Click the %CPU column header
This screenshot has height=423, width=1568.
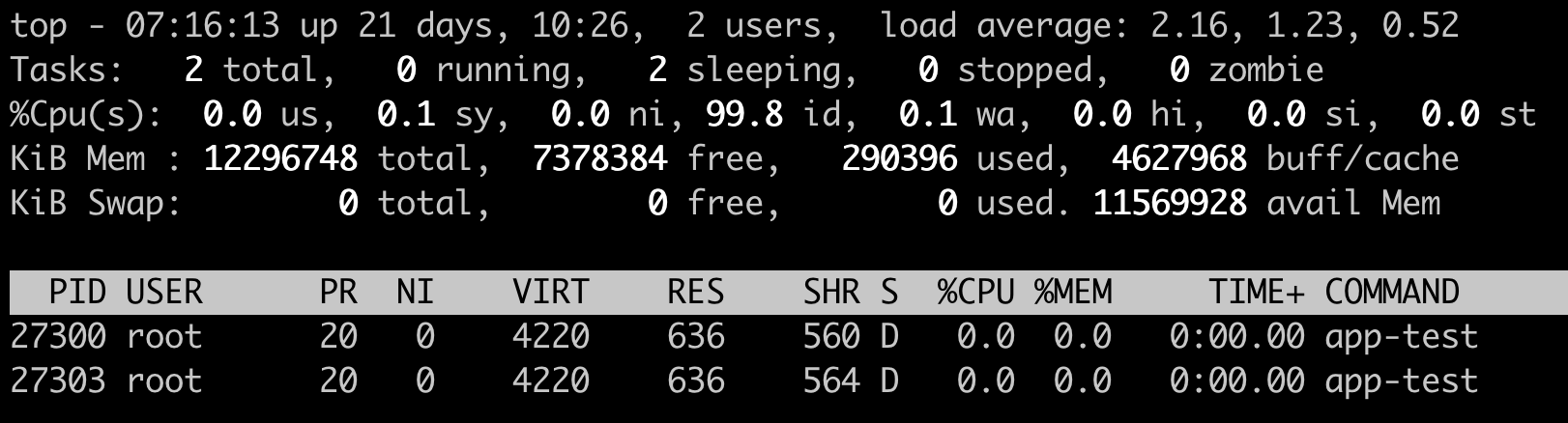pos(975,292)
